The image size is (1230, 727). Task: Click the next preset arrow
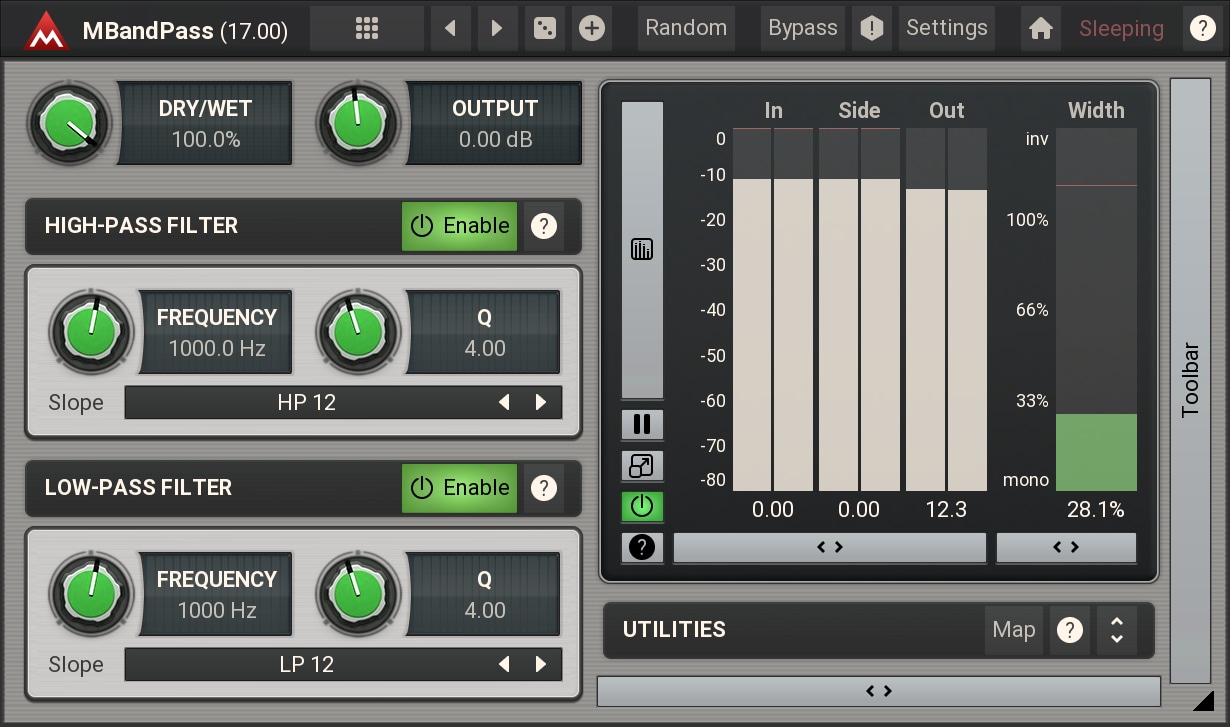pyautogui.click(x=496, y=28)
